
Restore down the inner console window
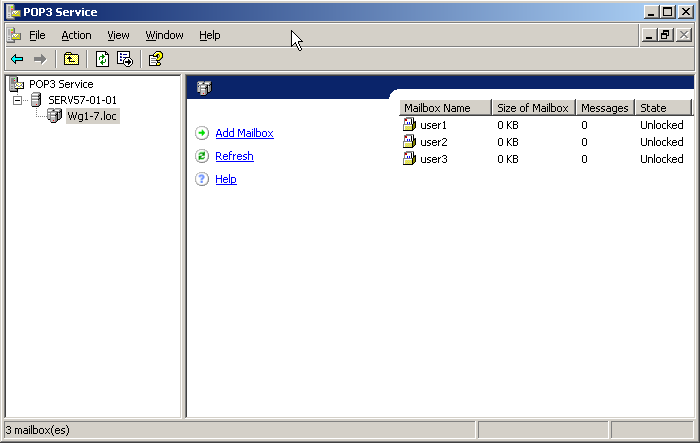pos(666,35)
